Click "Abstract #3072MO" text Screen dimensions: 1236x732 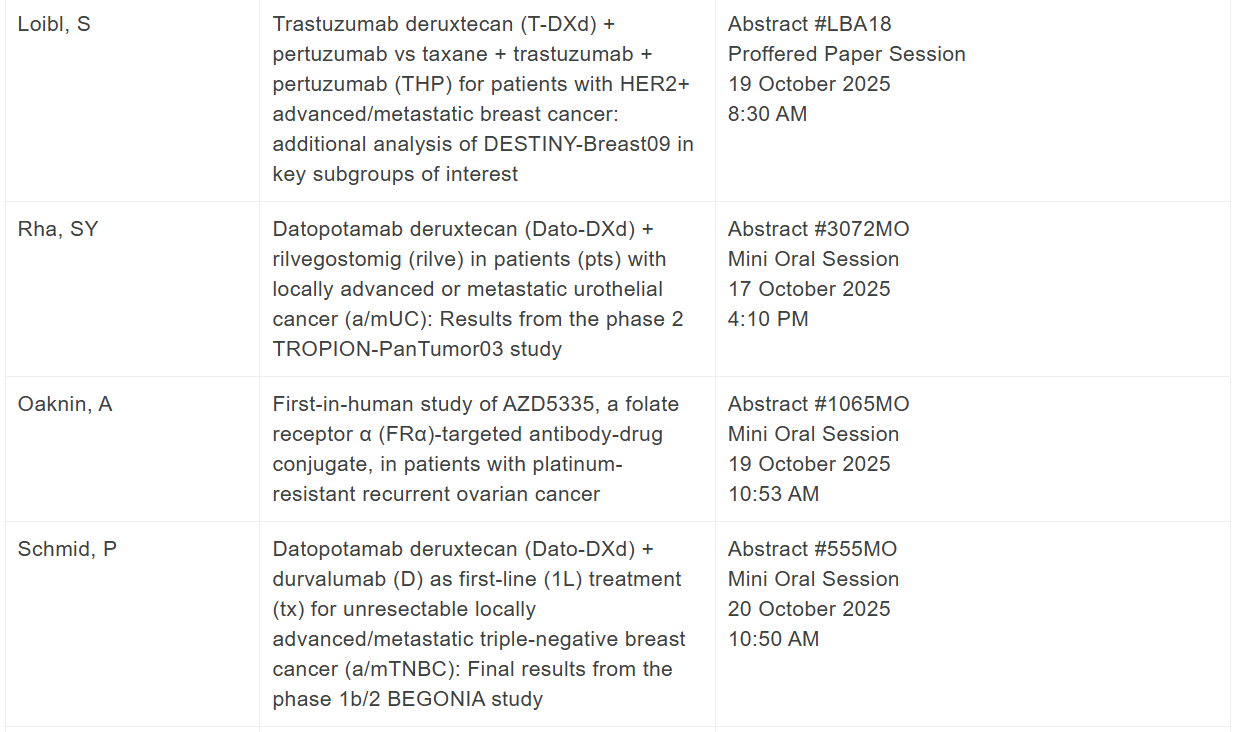click(818, 229)
